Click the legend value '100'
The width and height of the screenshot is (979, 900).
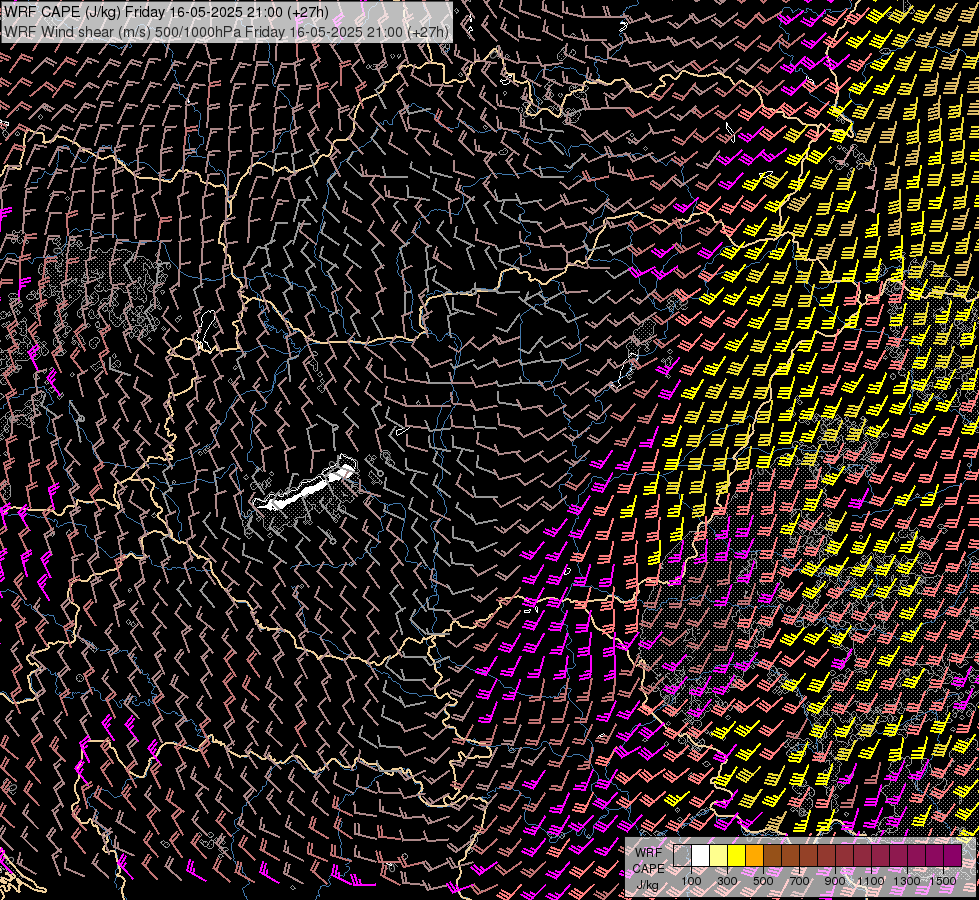pos(691,881)
